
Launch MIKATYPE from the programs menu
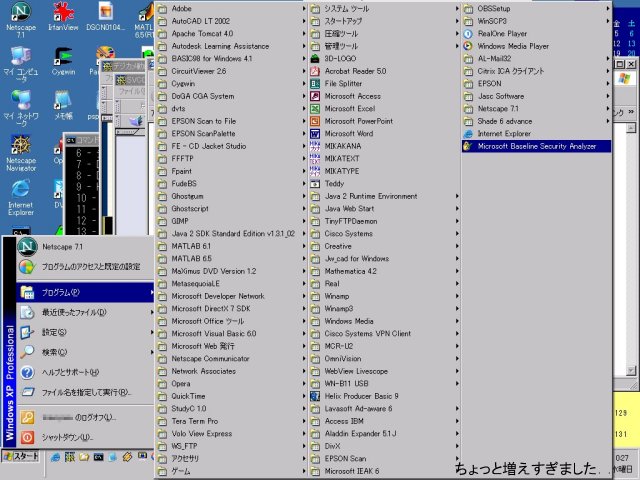(383, 171)
